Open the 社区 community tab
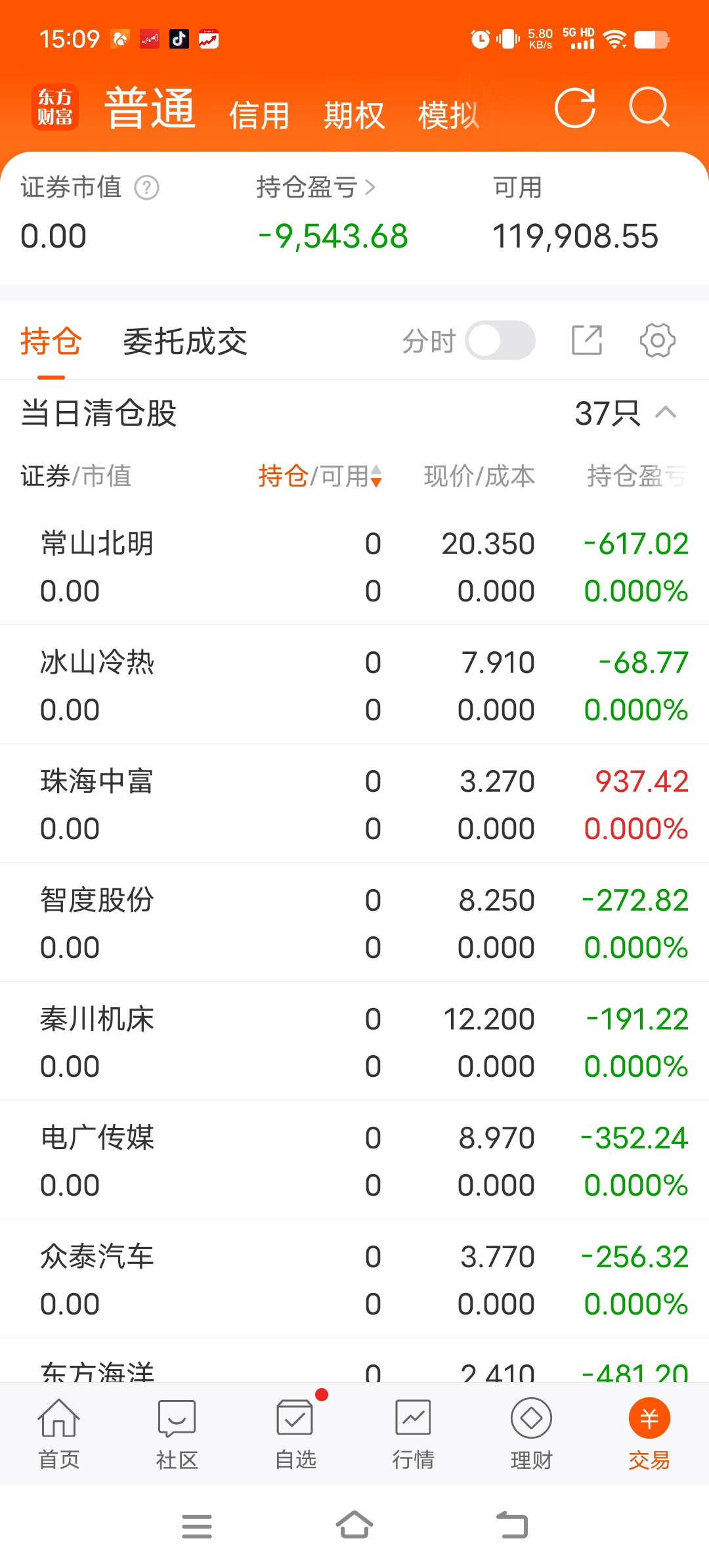The image size is (709, 1568). [177, 1434]
